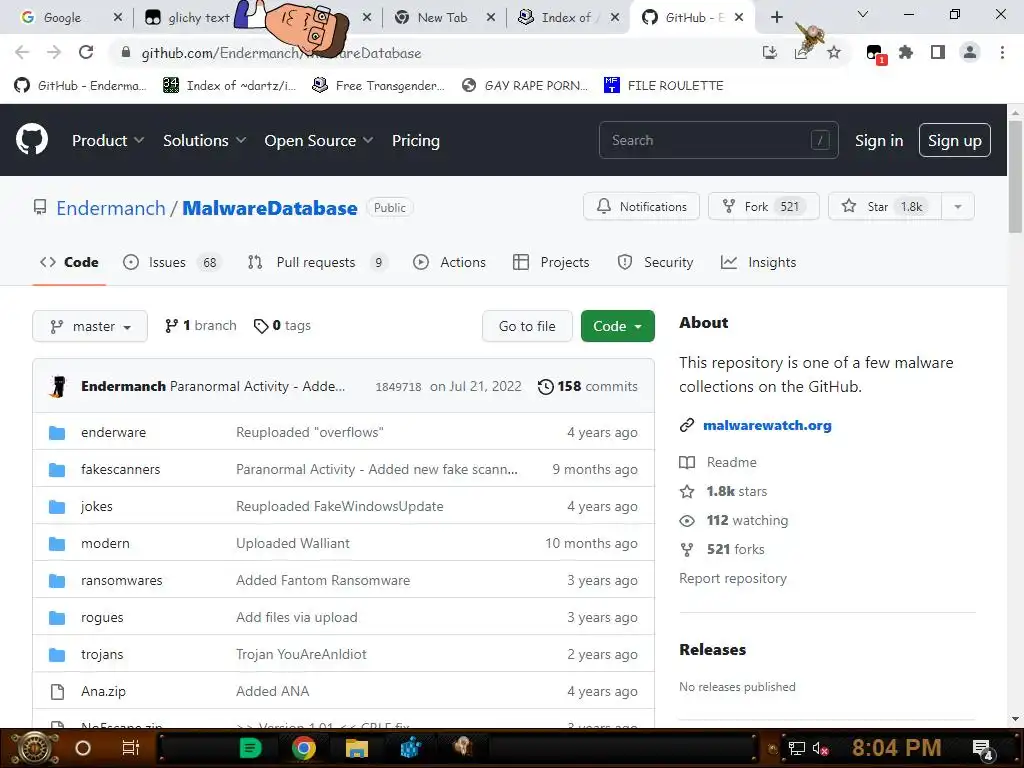1024x768 pixels.
Task: Bookmark this page with the star icon
Action: click(834, 52)
